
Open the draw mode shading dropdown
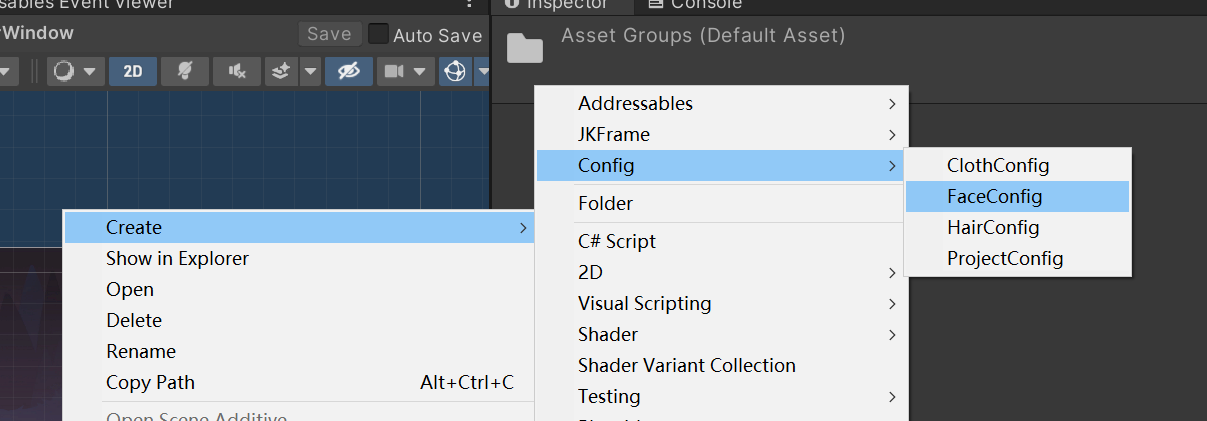(75, 71)
